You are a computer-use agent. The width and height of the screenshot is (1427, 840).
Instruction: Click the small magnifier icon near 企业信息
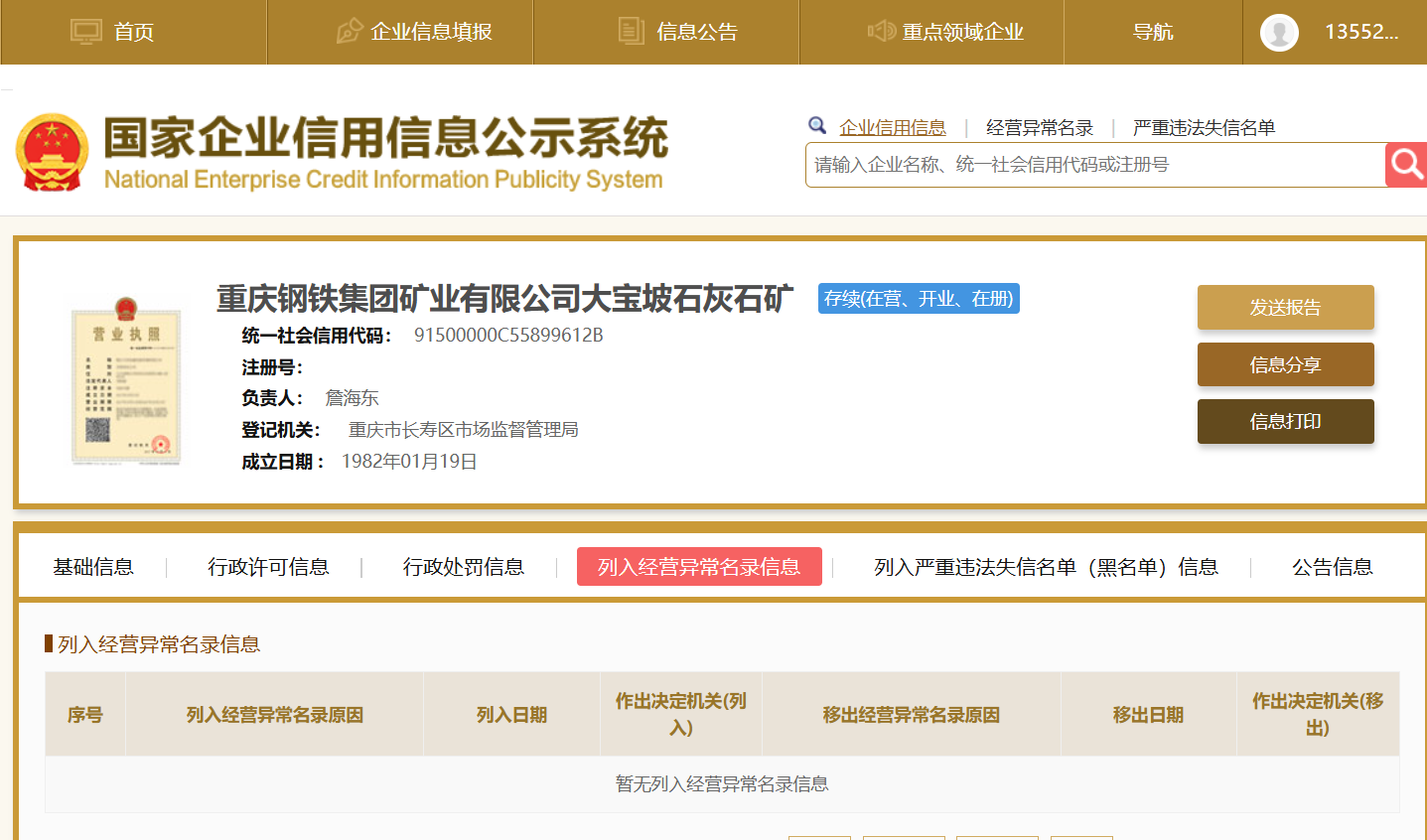tap(817, 126)
